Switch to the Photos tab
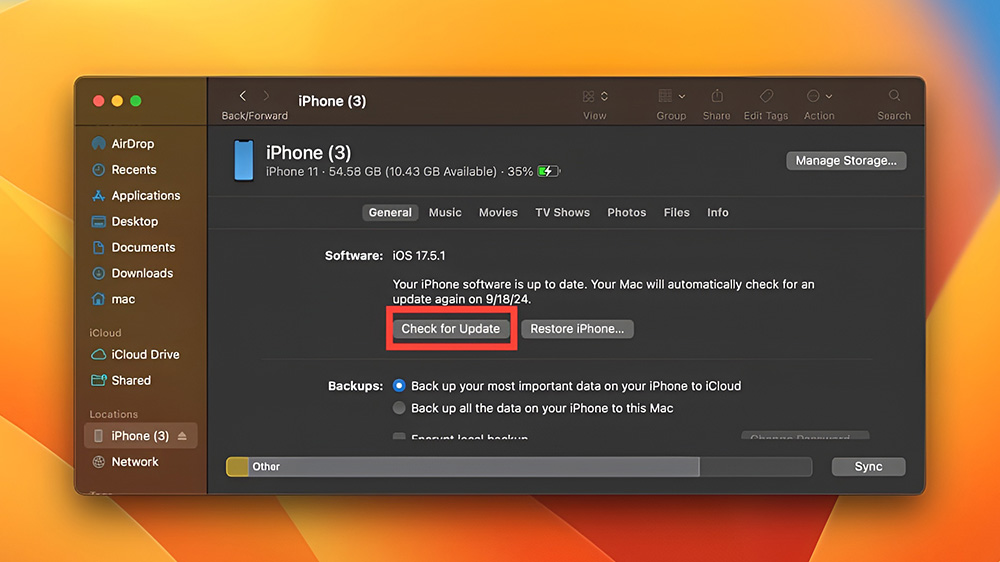The image size is (1000, 562). pyautogui.click(x=626, y=212)
